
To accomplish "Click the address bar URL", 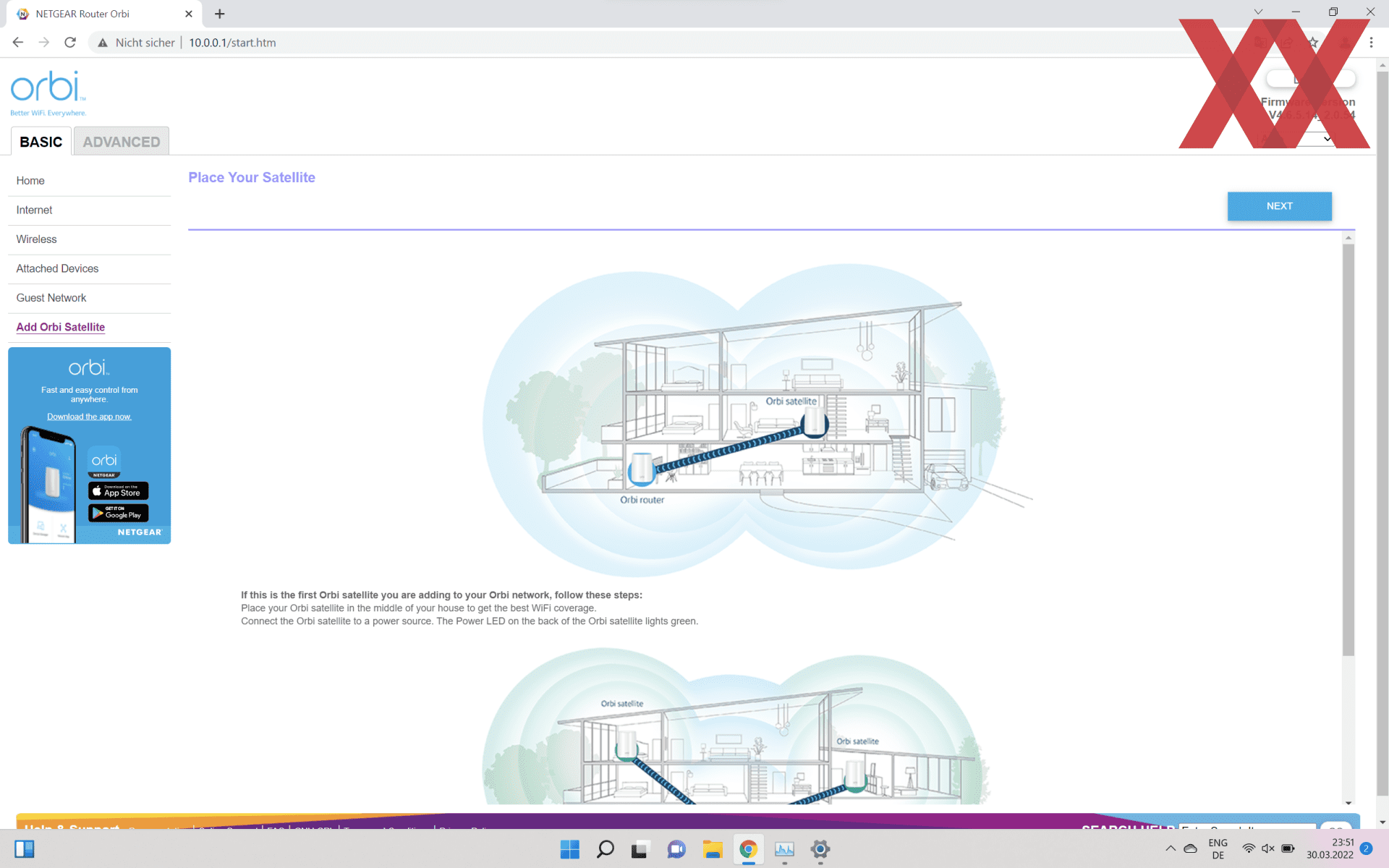I will 232,43.
